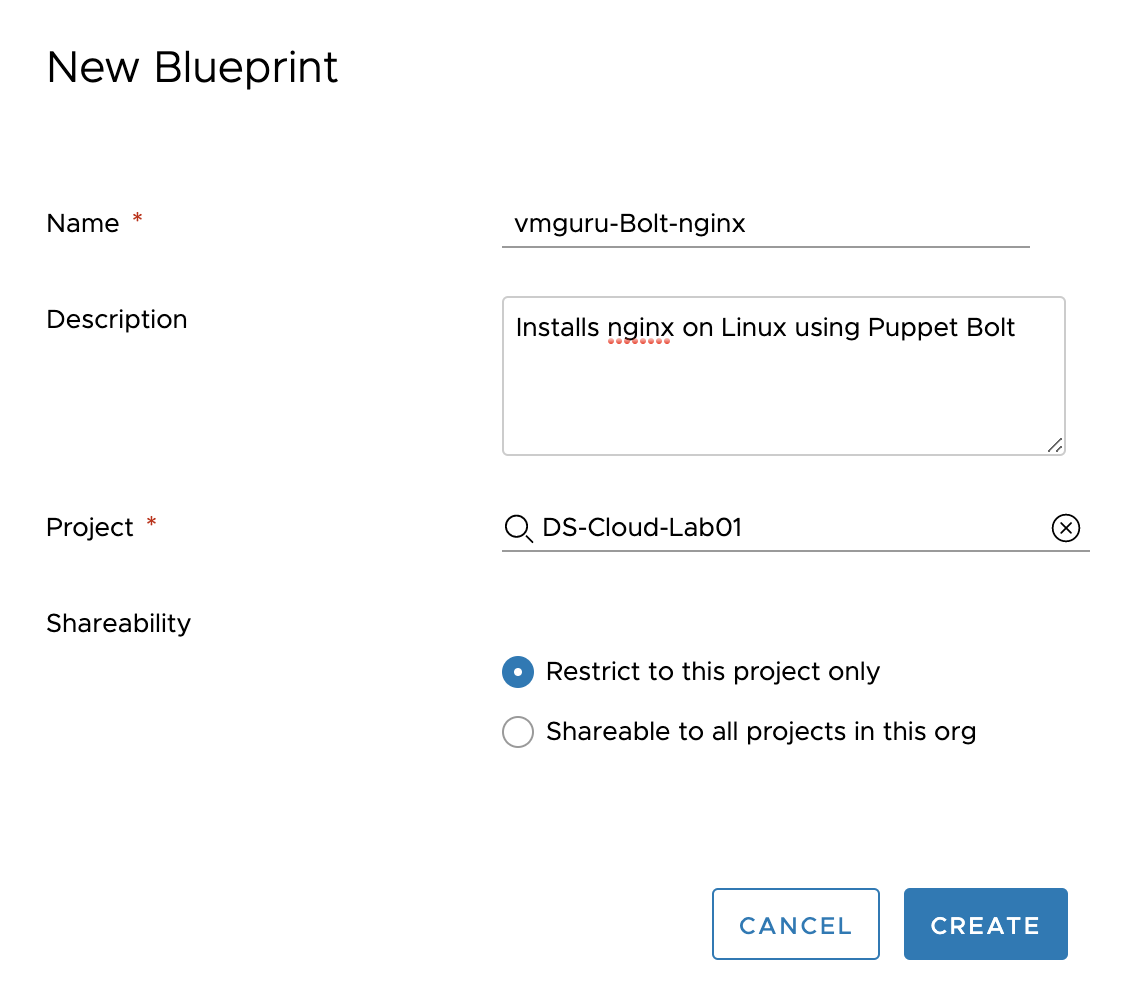Open the Project search combo box
This screenshot has height=1008, width=1136.
pyautogui.click(x=795, y=528)
